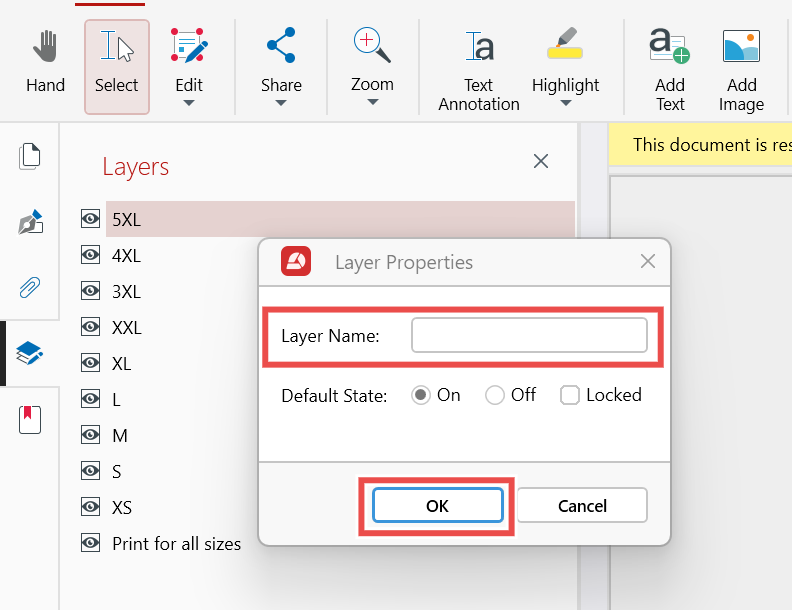Toggle the M layer eye icon
Image resolution: width=792 pixels, height=610 pixels.
[90, 435]
